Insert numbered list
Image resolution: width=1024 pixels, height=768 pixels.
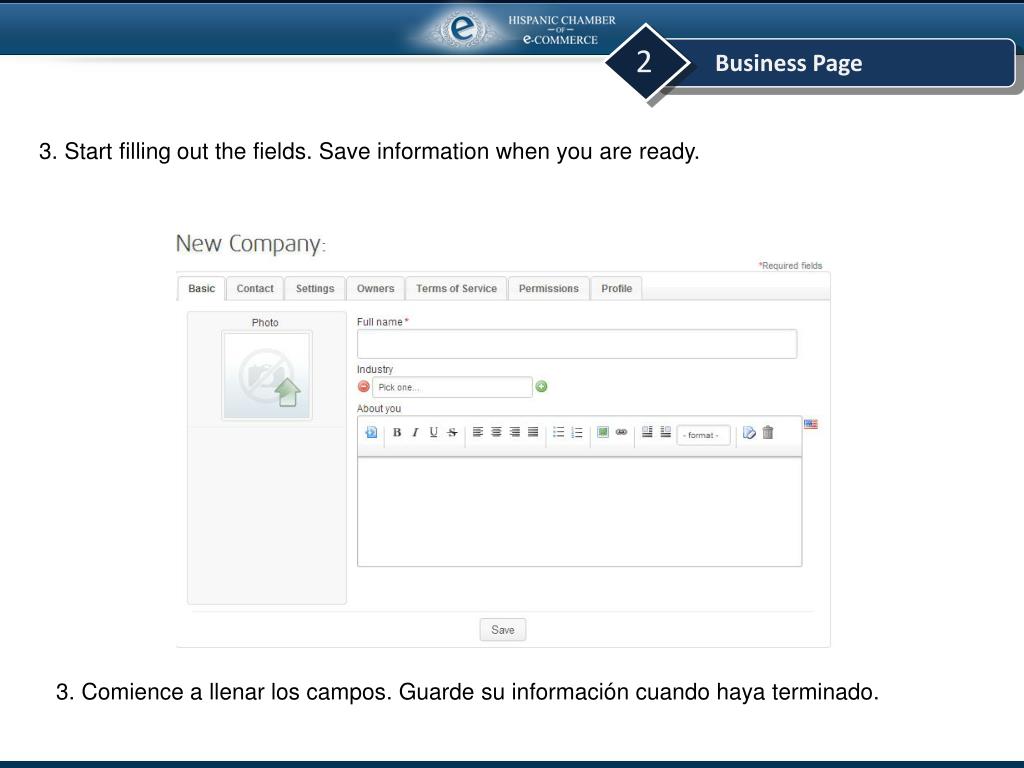(577, 432)
